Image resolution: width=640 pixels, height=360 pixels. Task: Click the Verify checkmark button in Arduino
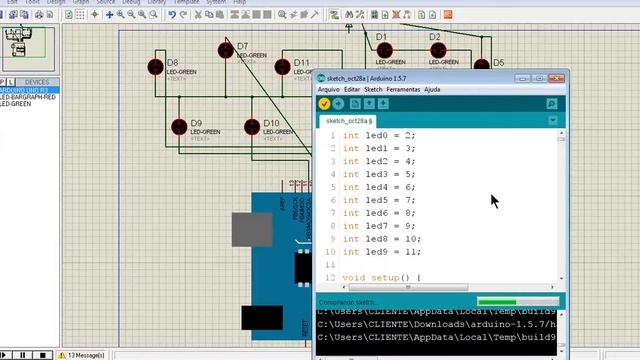click(324, 104)
